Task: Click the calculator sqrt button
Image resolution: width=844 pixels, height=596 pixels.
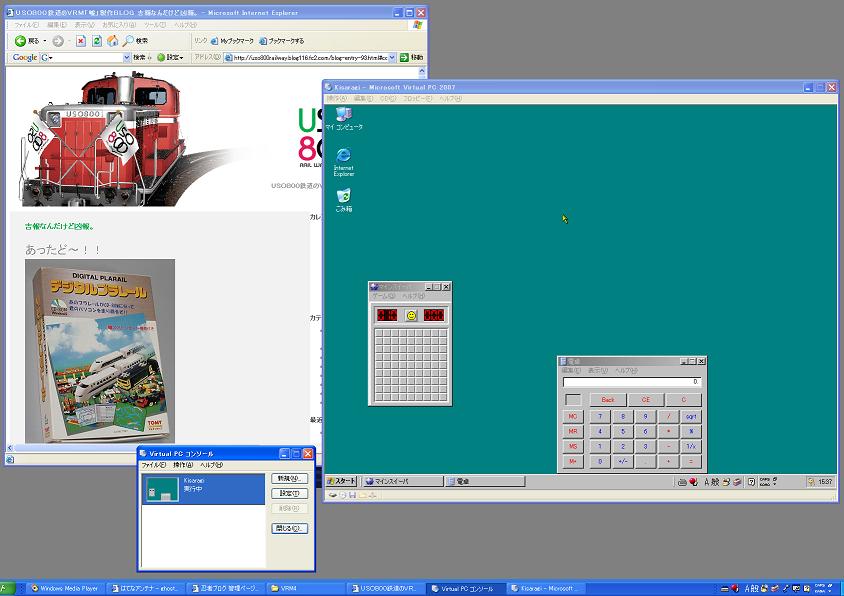Action: click(x=691, y=417)
